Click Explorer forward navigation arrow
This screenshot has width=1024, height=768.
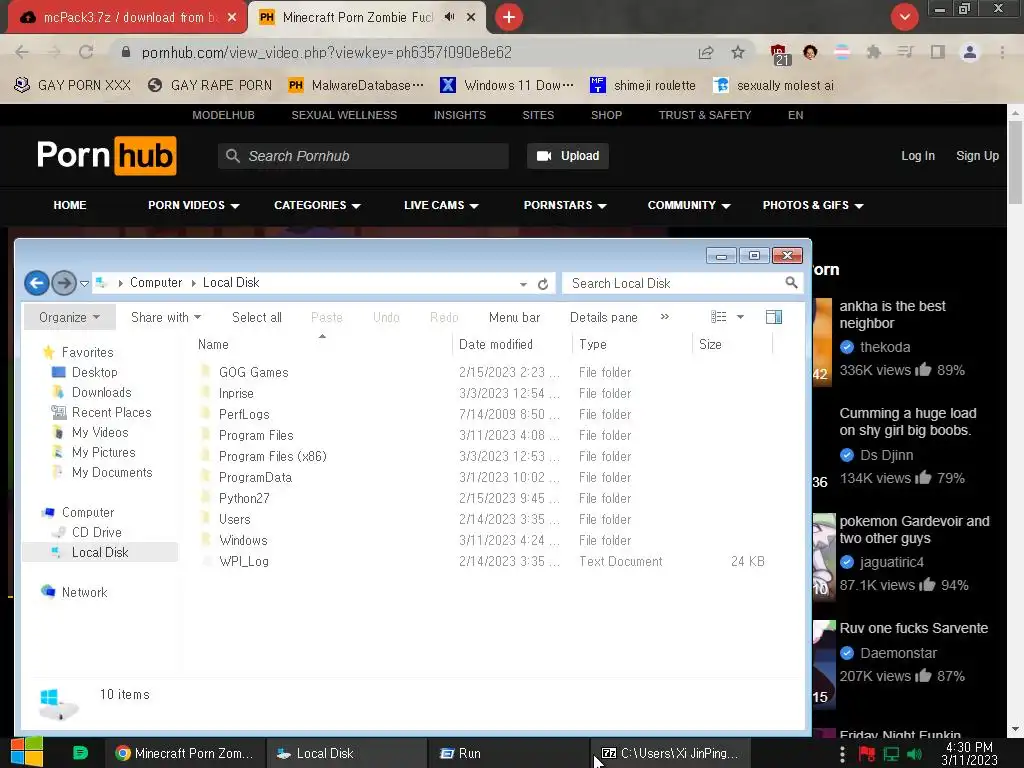pos(63,283)
